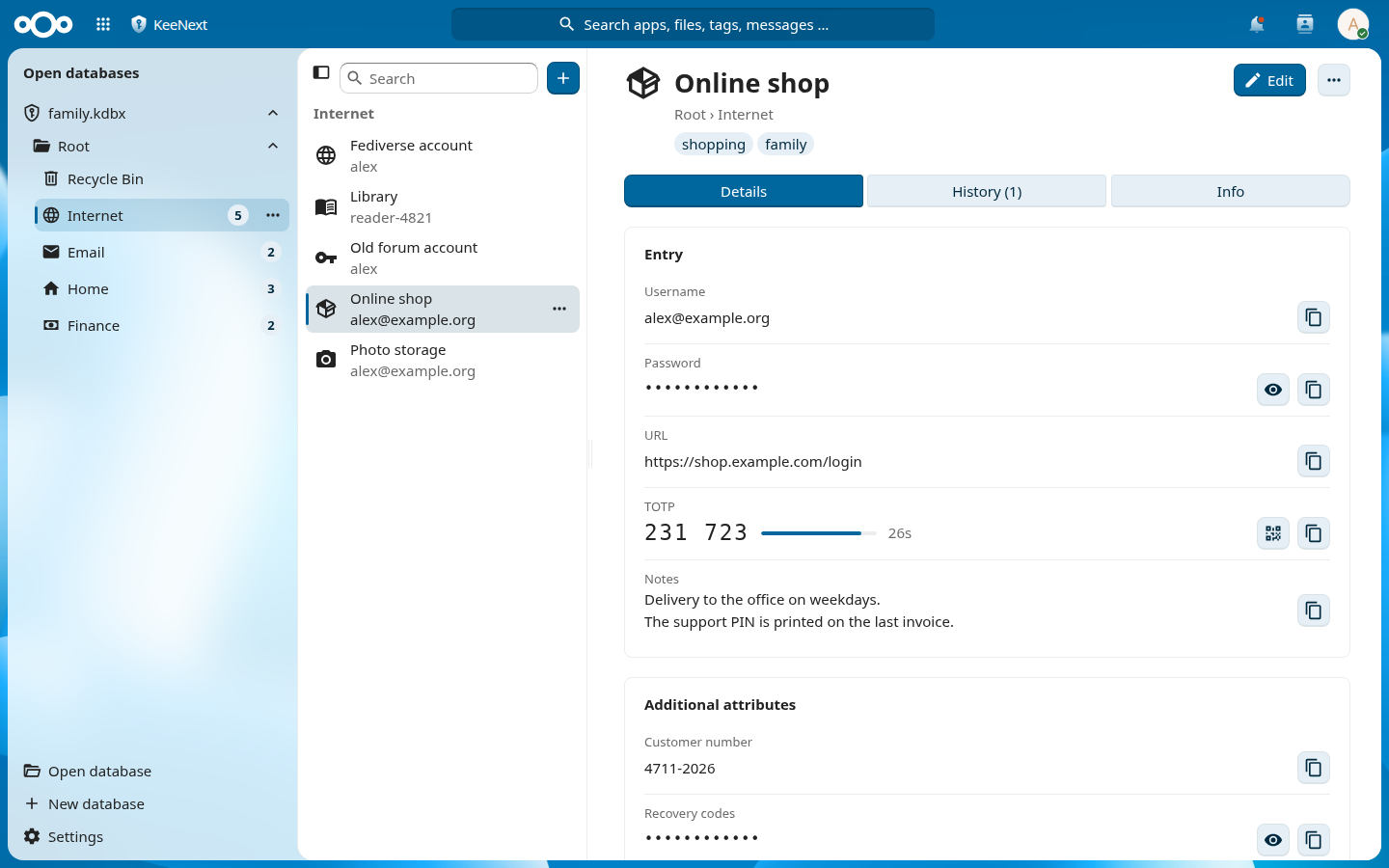Switch to the Details tab
This screenshot has width=1389, height=868.
pos(744,191)
